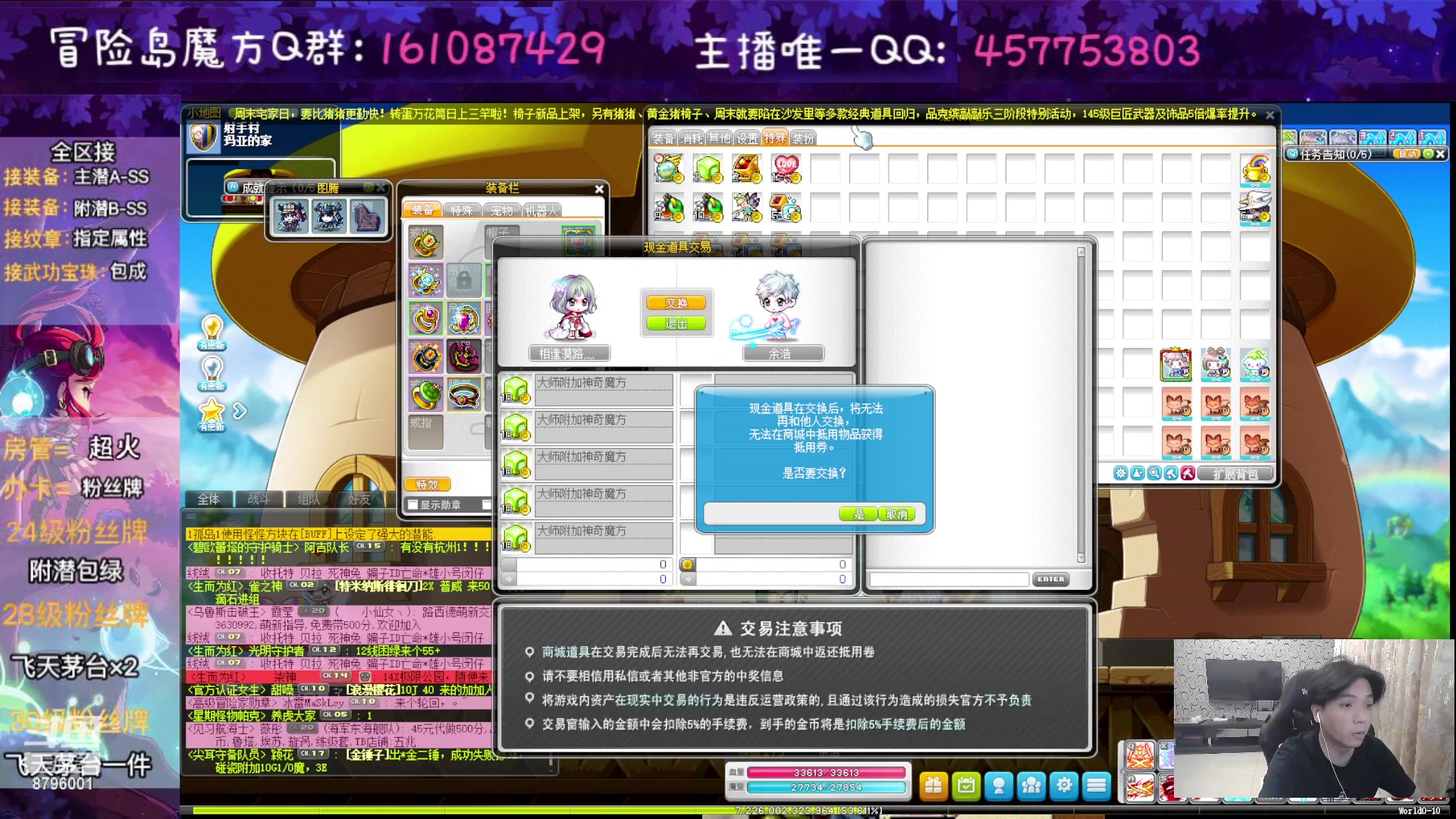The height and width of the screenshot is (819, 1456).
Task: Click the yellow lightbulb notification icon
Action: tap(212, 331)
